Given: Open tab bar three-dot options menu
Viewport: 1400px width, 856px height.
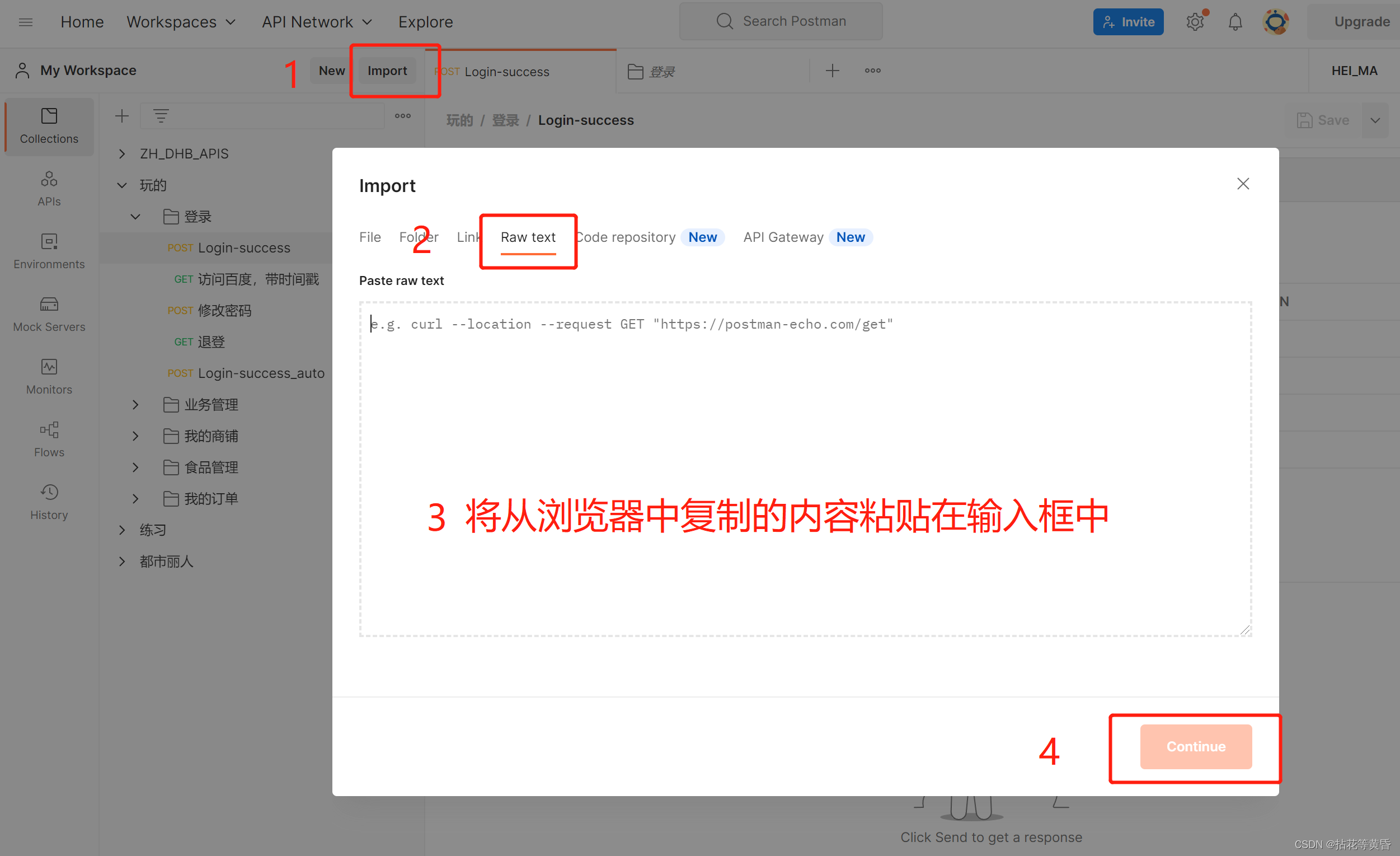Looking at the screenshot, I should click(x=873, y=71).
